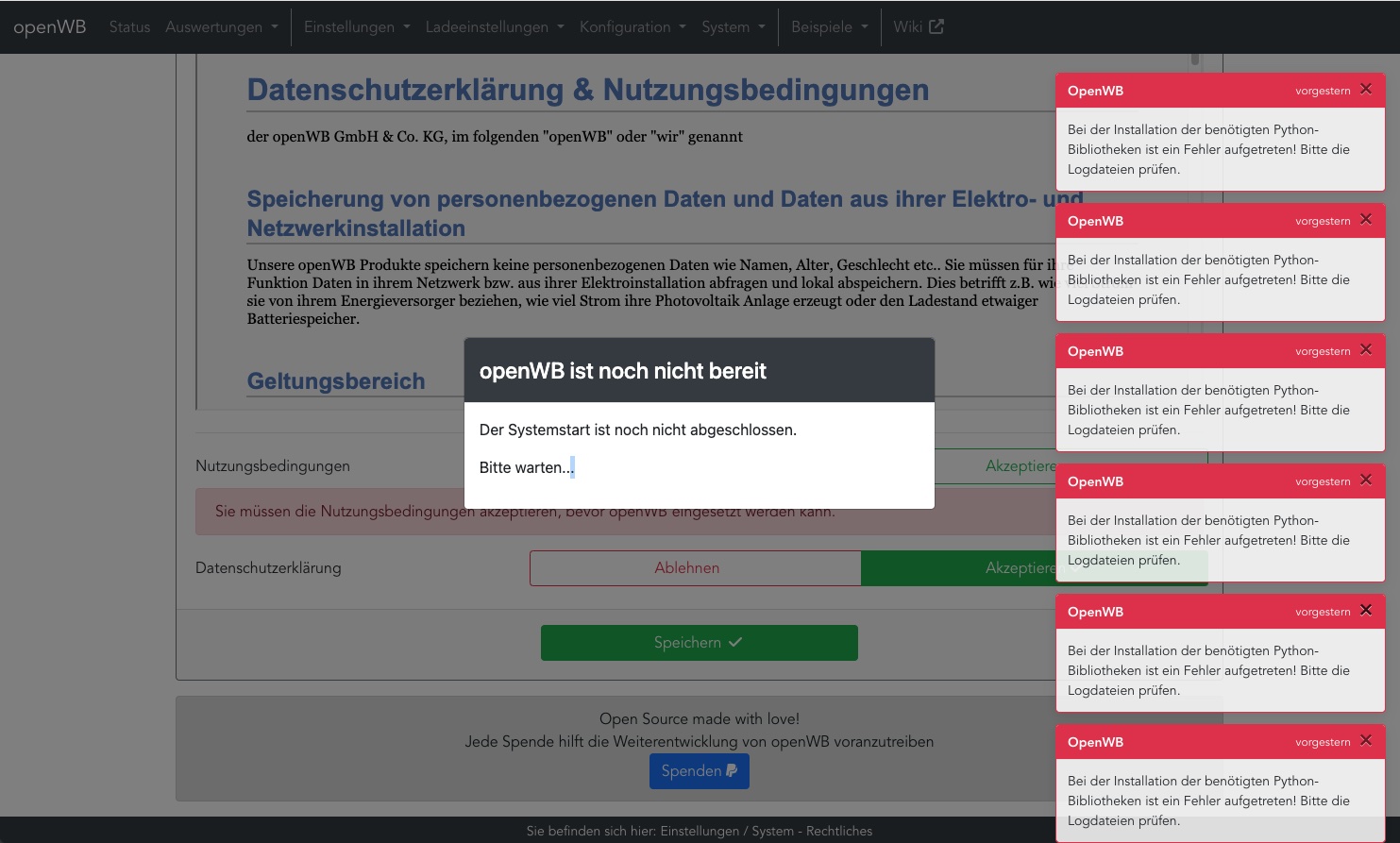This screenshot has height=843, width=1400.
Task: Click the openWB brand logo
Action: click(49, 26)
